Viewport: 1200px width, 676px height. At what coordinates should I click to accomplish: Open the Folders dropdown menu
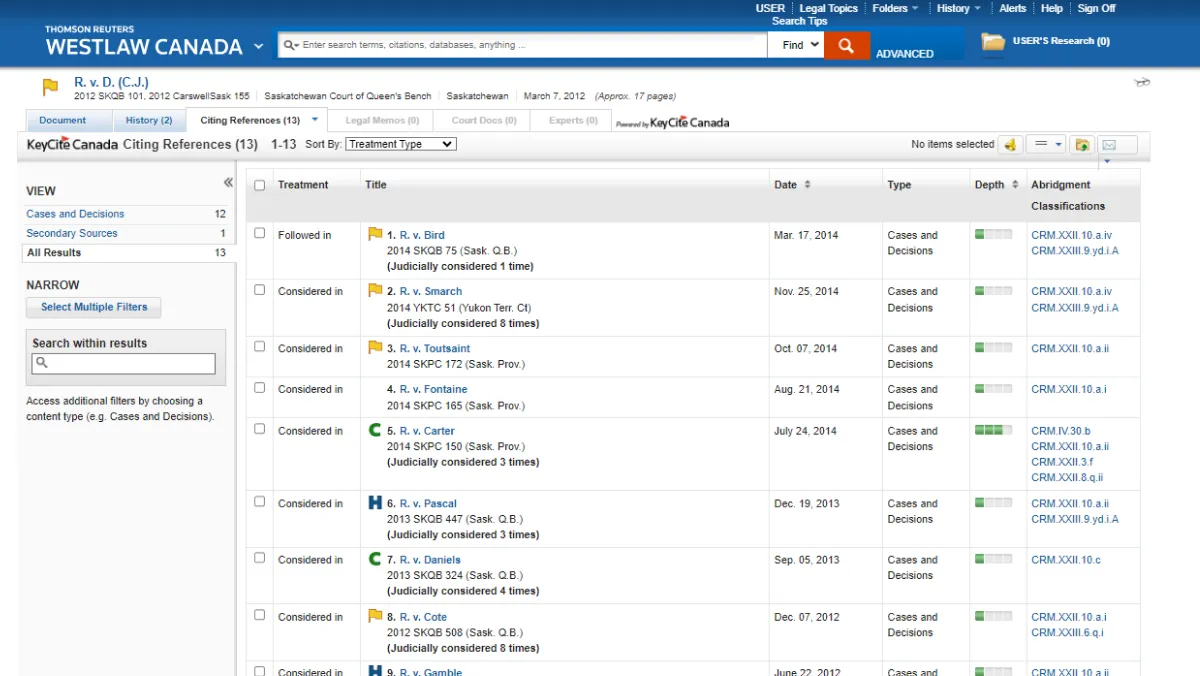click(x=895, y=8)
